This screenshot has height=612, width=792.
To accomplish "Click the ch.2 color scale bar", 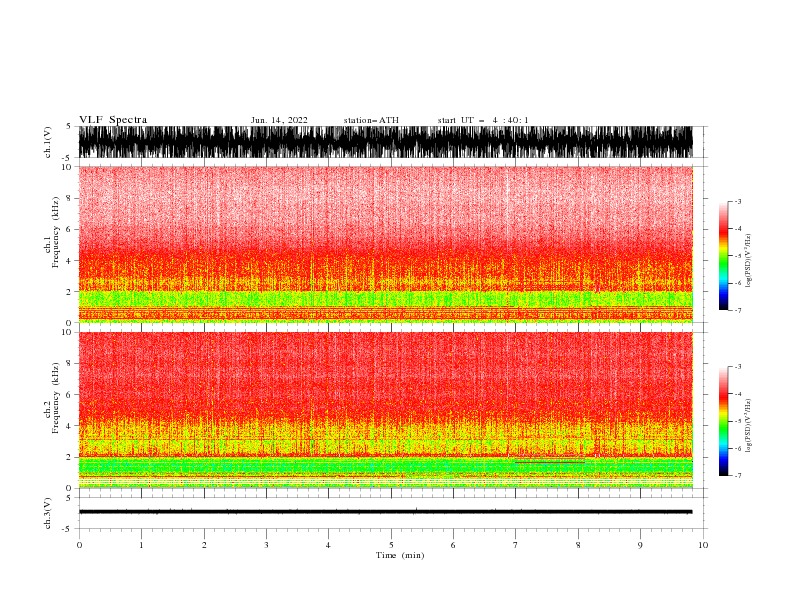I will tap(723, 421).
